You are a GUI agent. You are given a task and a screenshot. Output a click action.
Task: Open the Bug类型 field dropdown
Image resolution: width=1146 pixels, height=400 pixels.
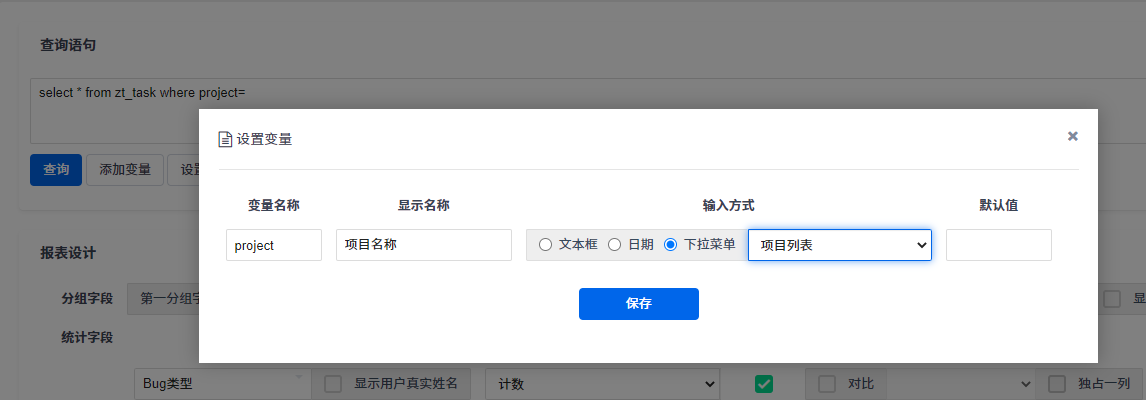click(223, 383)
